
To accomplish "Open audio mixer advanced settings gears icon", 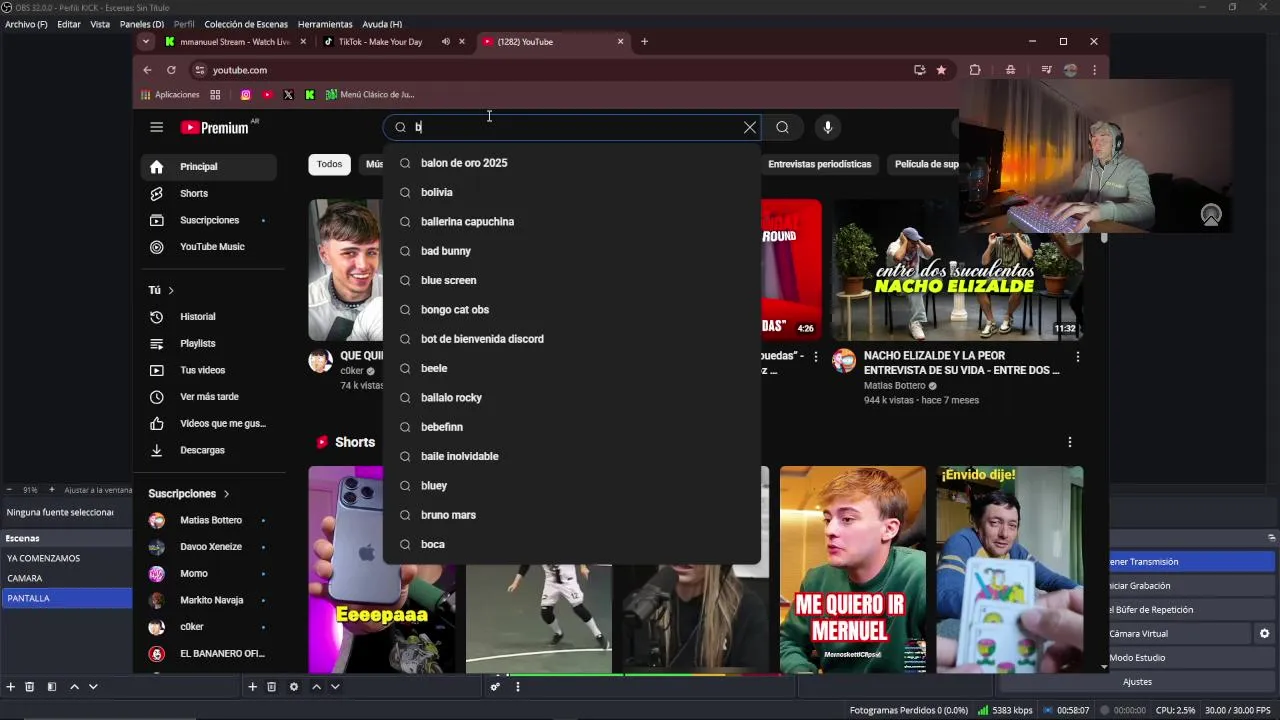I will (495, 687).
